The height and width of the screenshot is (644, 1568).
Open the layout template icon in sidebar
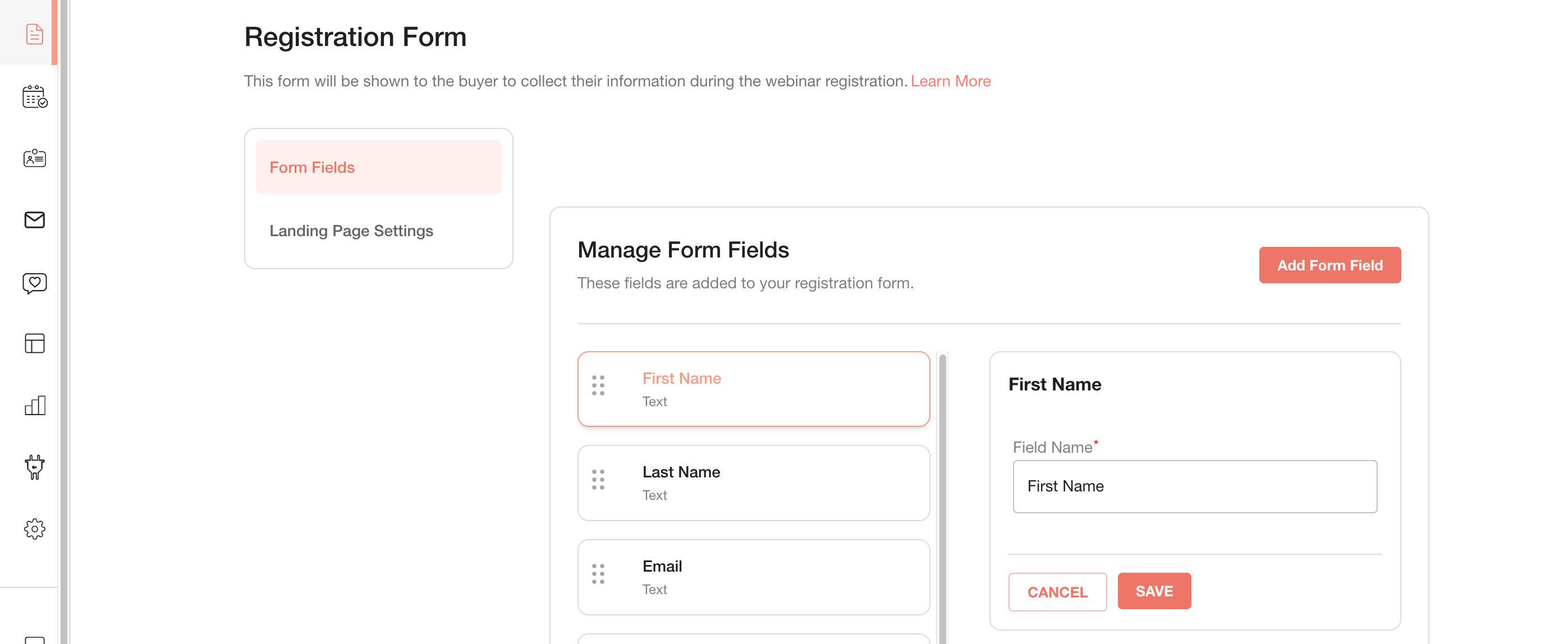[x=35, y=343]
